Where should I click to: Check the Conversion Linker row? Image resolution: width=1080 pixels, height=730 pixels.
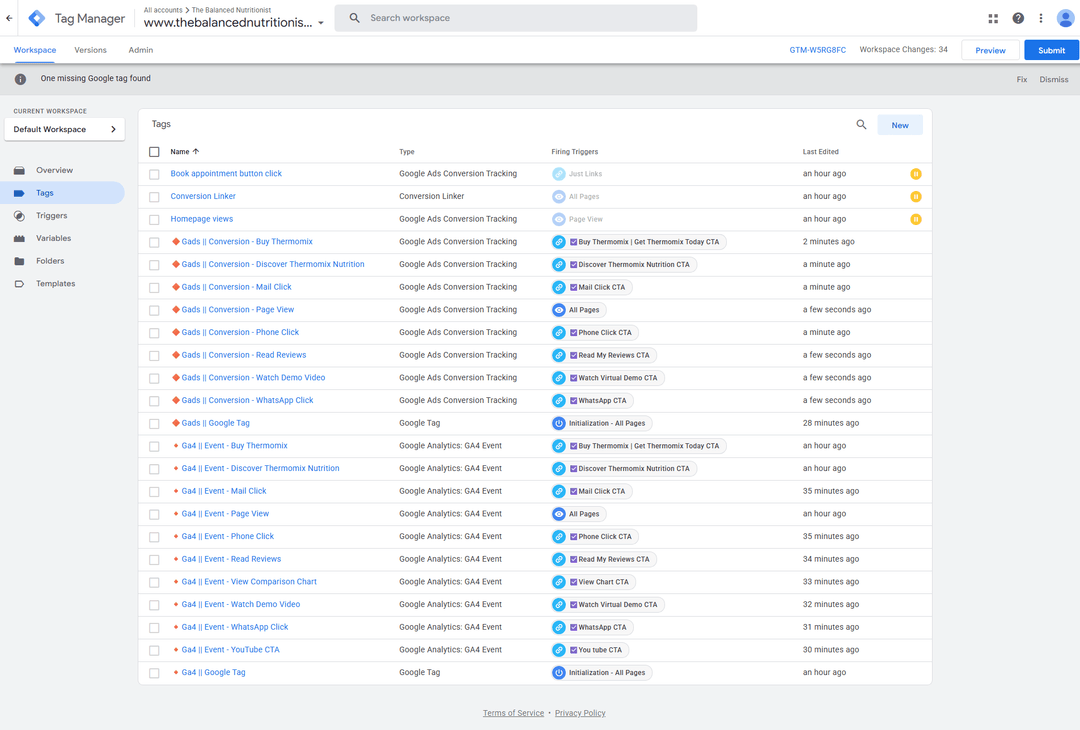point(154,197)
